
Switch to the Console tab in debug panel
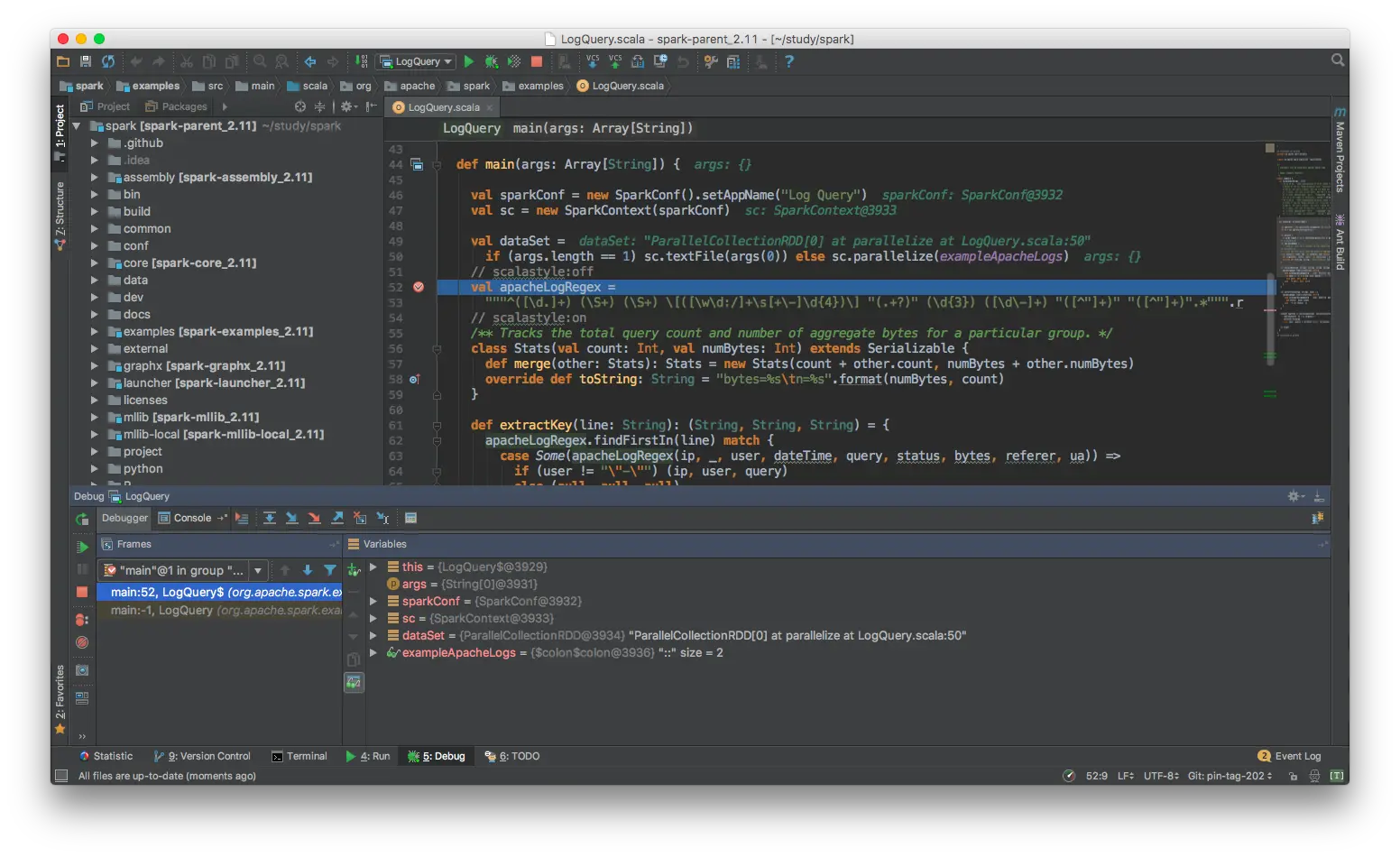(191, 518)
